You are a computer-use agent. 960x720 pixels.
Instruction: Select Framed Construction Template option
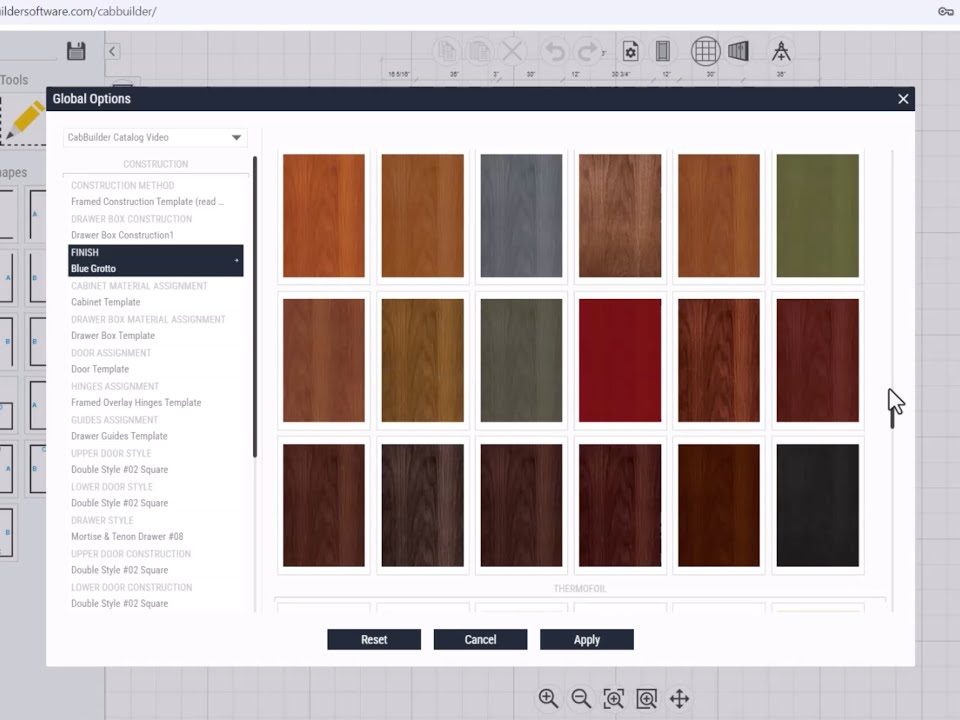point(147,202)
